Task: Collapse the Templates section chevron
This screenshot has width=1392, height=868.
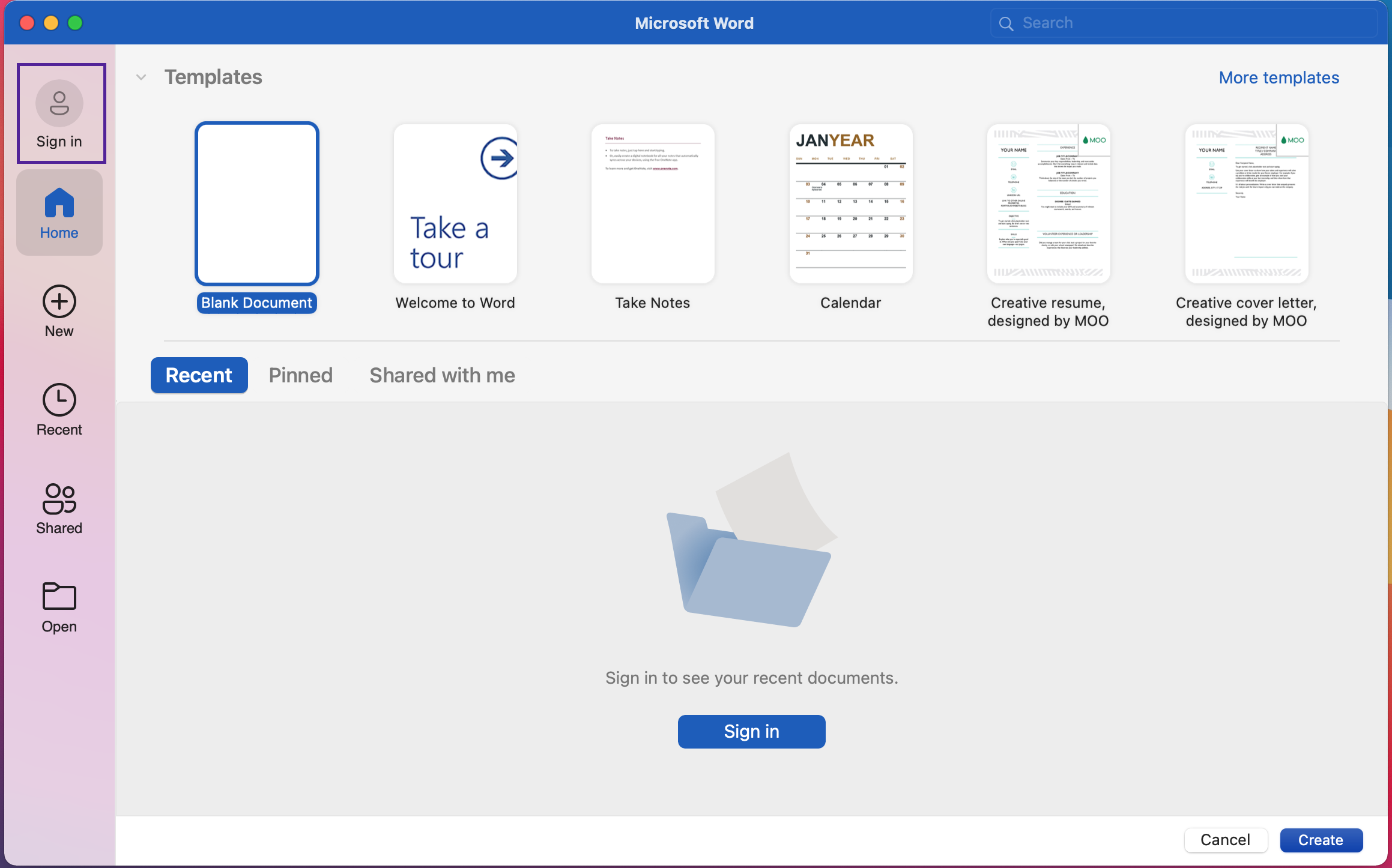Action: (x=141, y=77)
